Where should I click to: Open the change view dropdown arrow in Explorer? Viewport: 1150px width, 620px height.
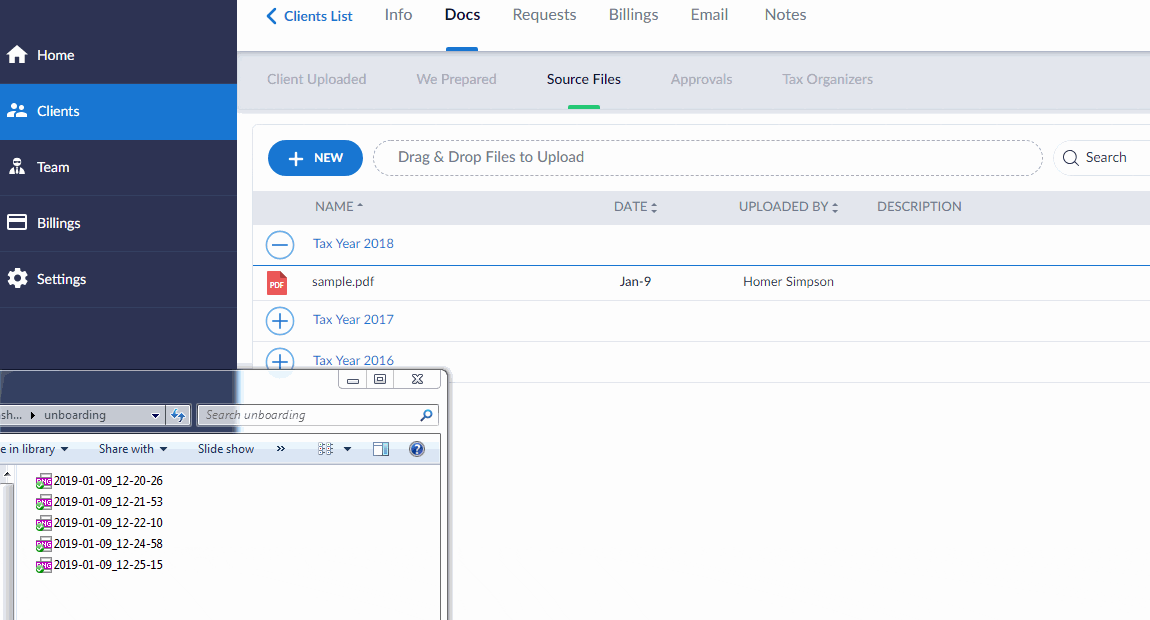coord(347,449)
